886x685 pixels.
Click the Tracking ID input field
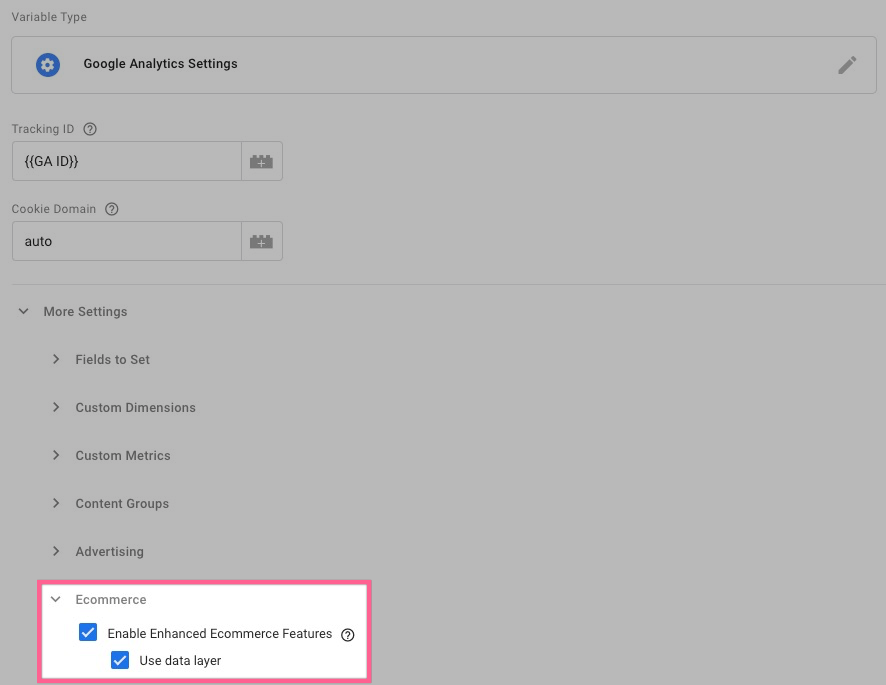pyautogui.click(x=127, y=162)
